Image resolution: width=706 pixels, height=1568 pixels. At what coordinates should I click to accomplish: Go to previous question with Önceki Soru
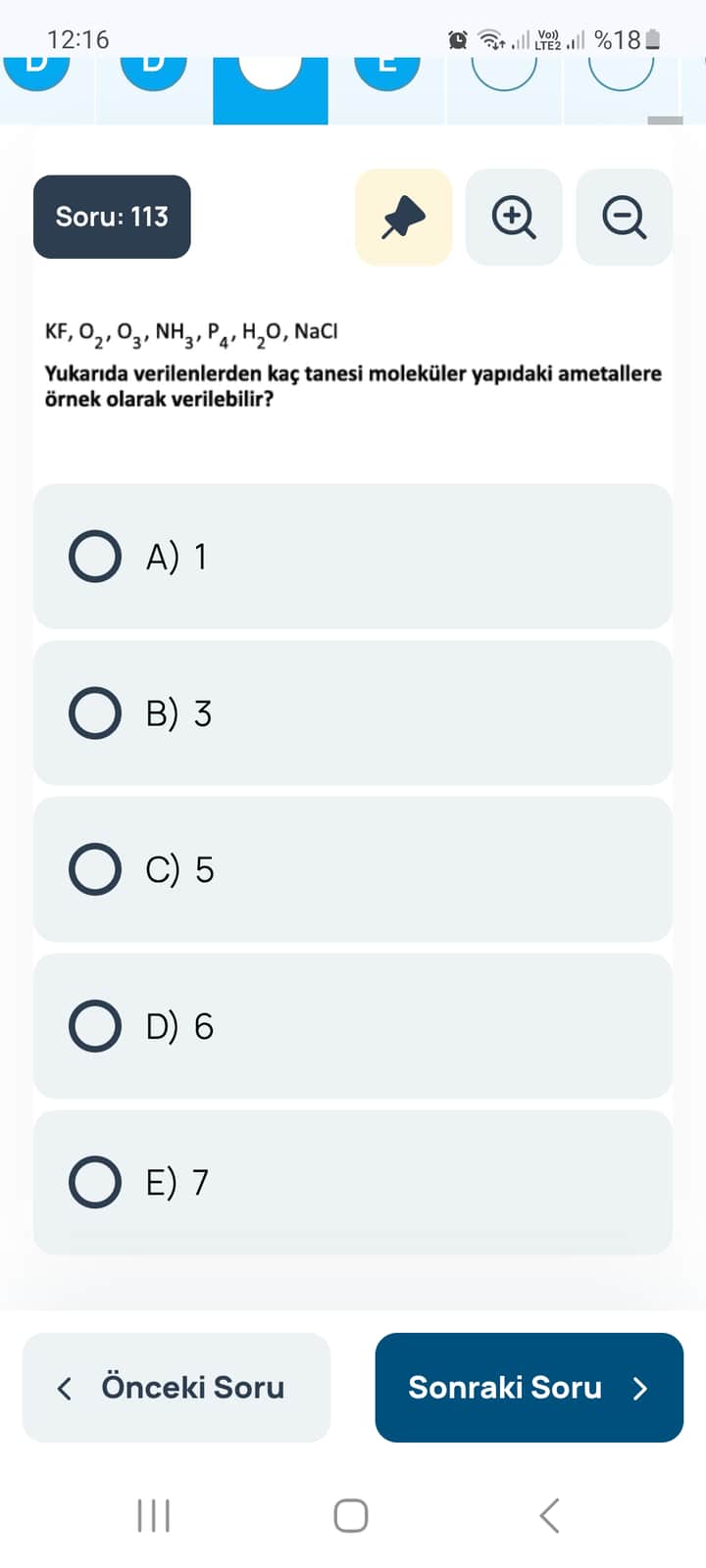pyautogui.click(x=176, y=1388)
